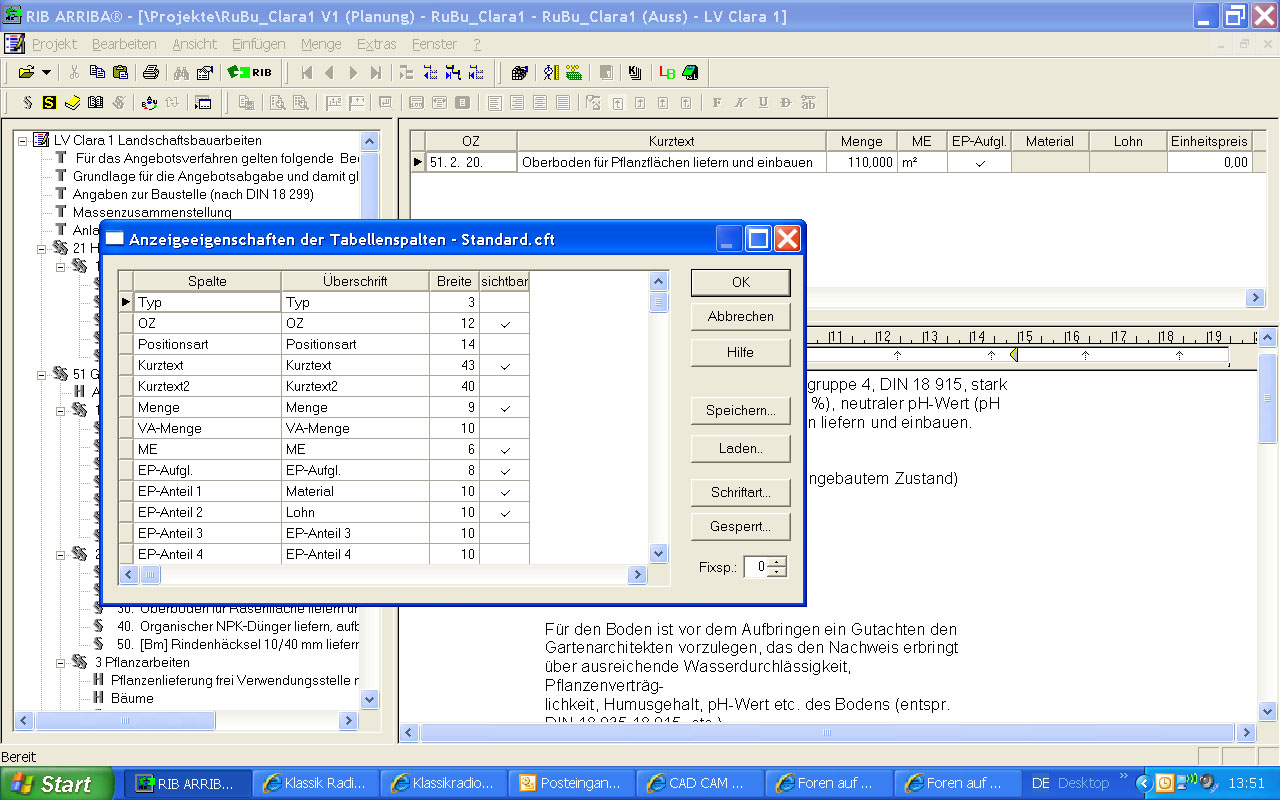Collapse the tree node starting with 21
The width and height of the screenshot is (1280, 800).
[x=42, y=248]
